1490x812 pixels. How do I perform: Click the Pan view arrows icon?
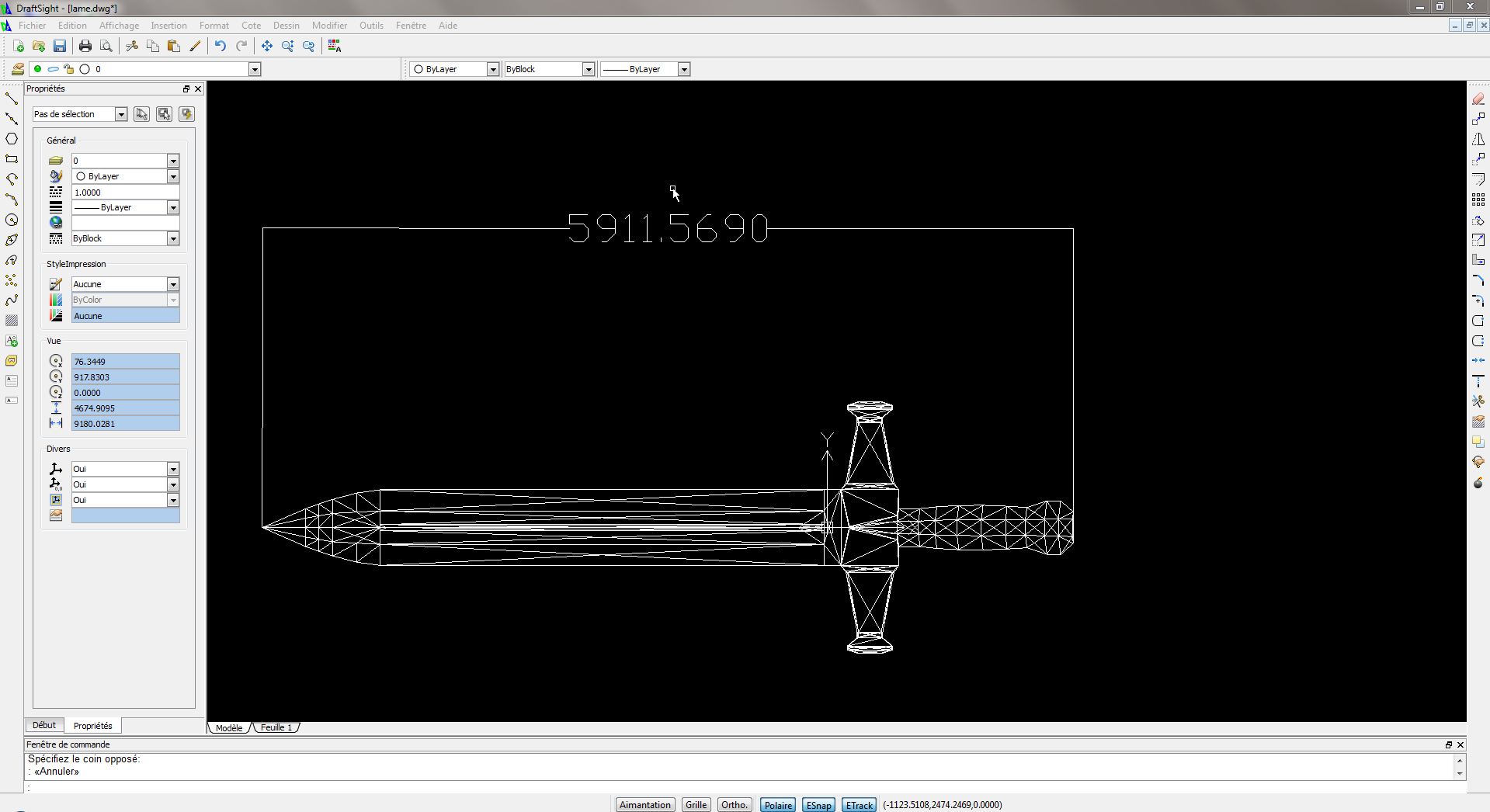coord(267,47)
